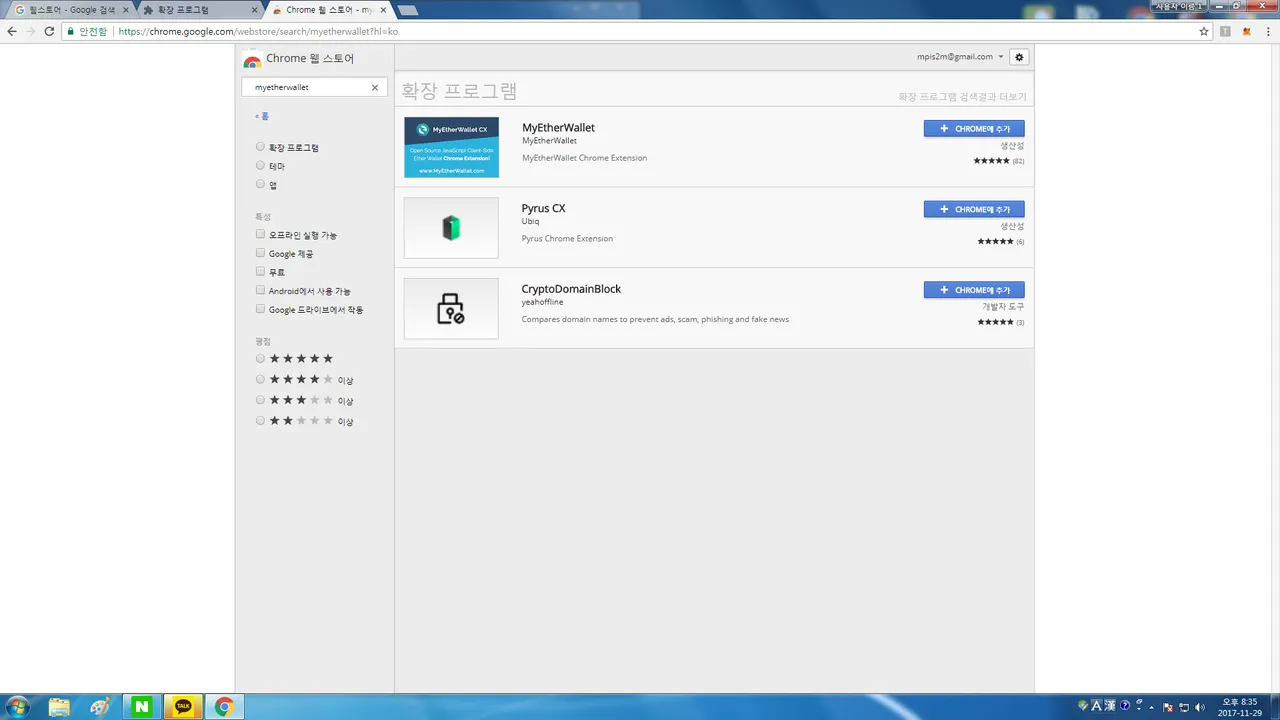
Task: Toggle IME A language mode button
Action: pyautogui.click(x=1096, y=705)
